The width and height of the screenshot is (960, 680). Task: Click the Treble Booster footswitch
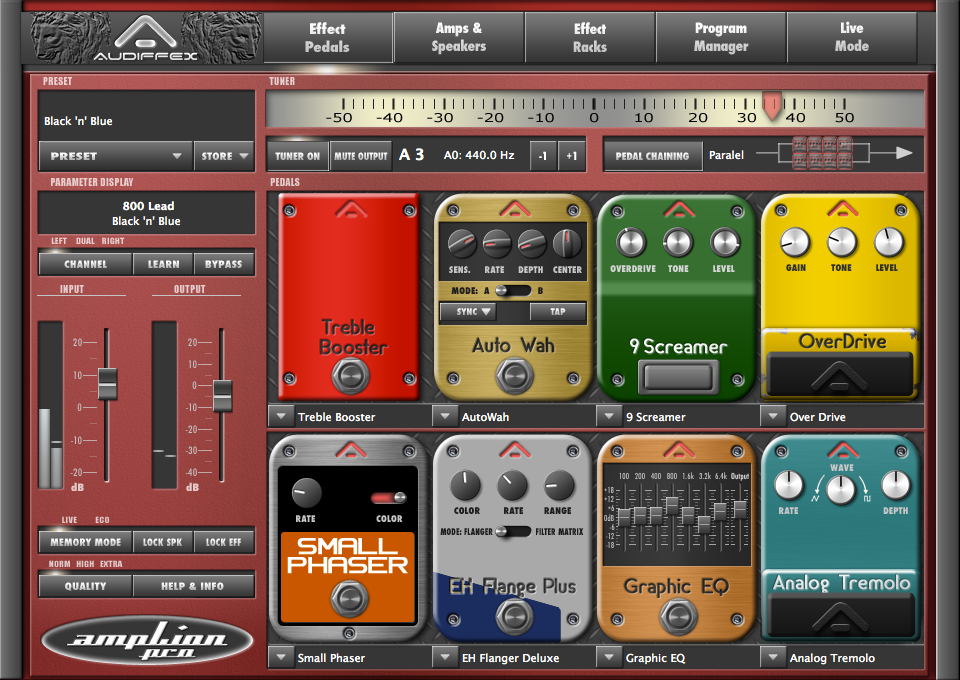point(351,375)
